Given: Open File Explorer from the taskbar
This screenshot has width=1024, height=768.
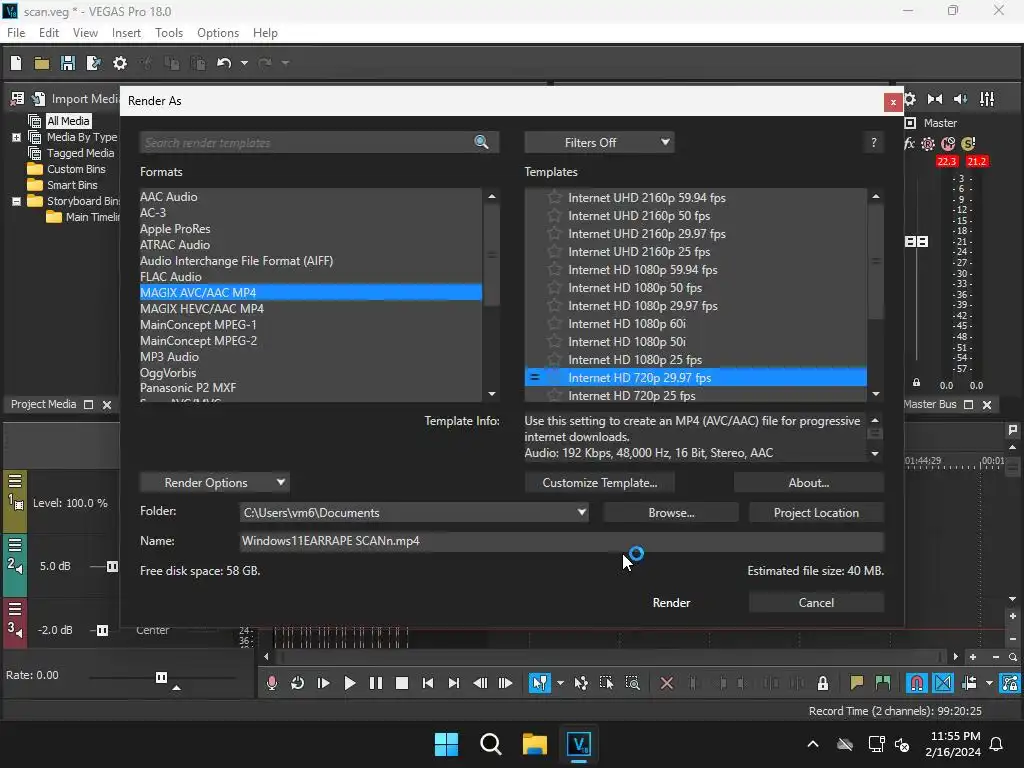Looking at the screenshot, I should 534,744.
